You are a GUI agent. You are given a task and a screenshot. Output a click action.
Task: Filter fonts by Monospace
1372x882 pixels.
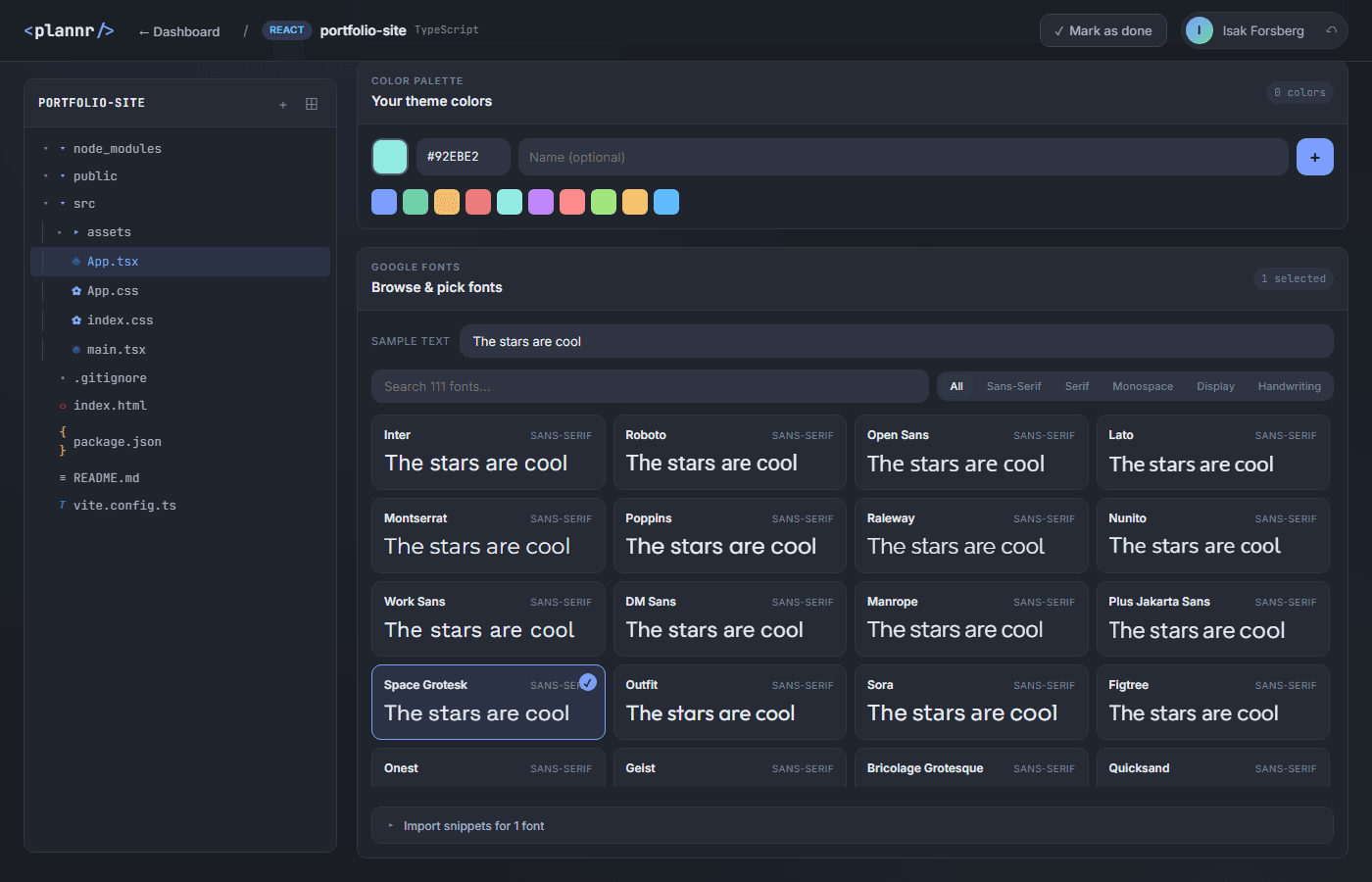click(x=1143, y=386)
